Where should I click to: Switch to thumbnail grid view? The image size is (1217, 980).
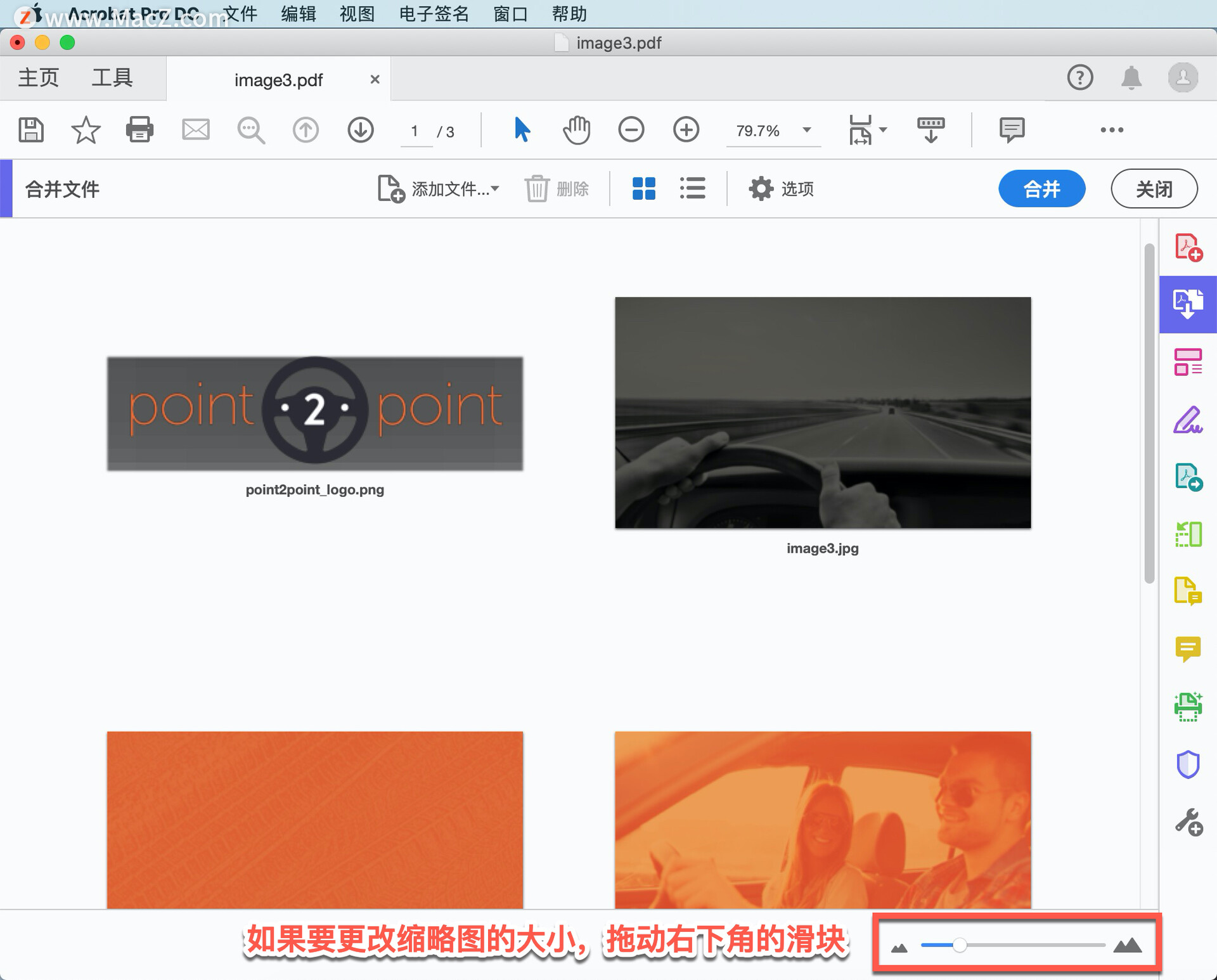644,188
